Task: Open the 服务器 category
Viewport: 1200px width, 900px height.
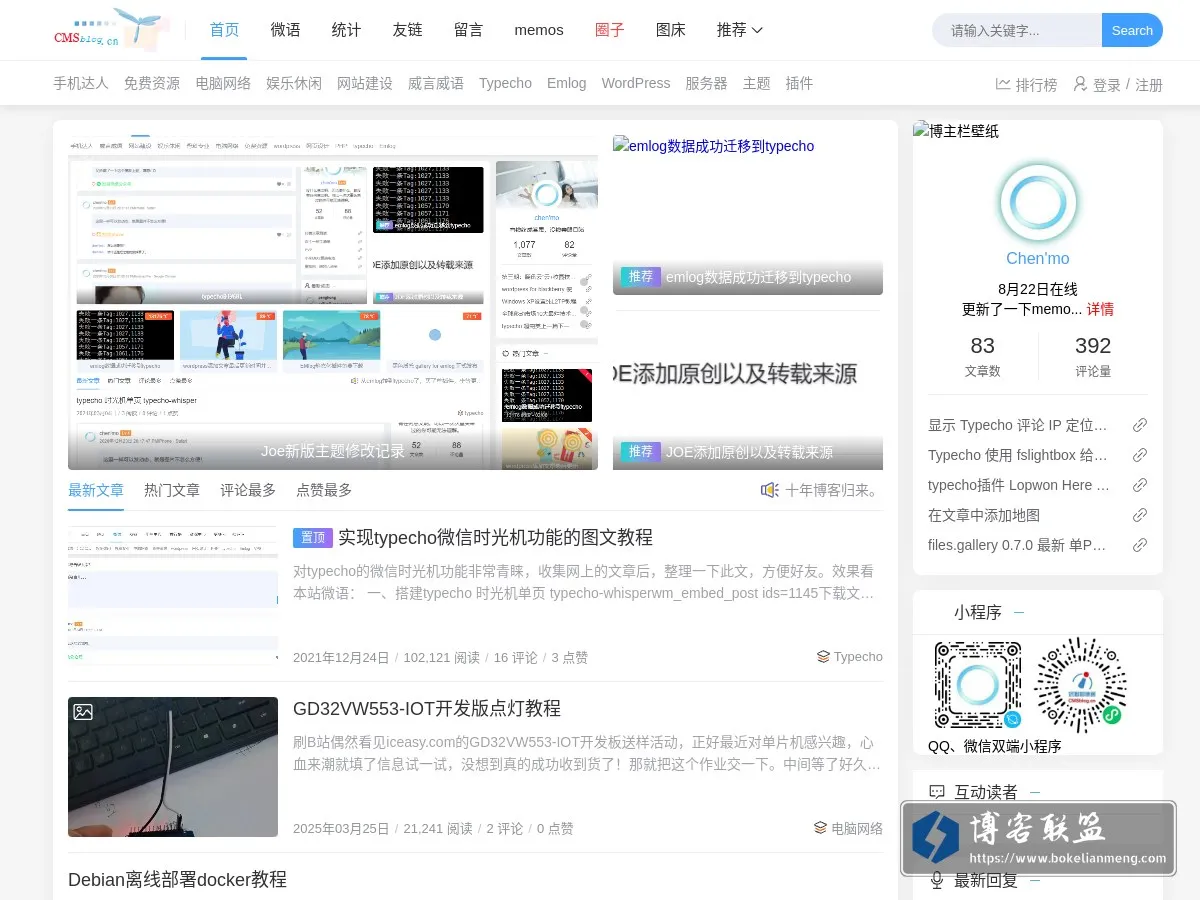Action: pos(706,83)
